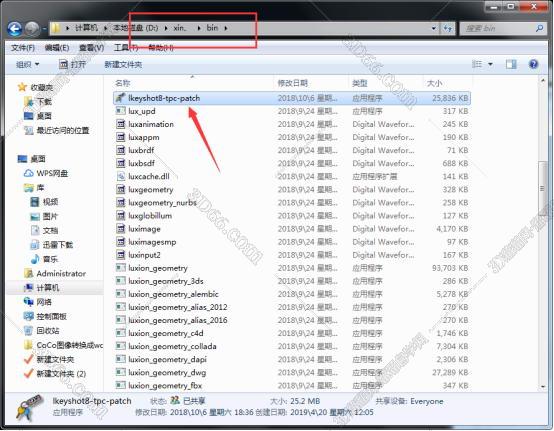This screenshot has height=431, width=554.
Task: Sort by the 修改日期 column header
Action: tap(293, 83)
